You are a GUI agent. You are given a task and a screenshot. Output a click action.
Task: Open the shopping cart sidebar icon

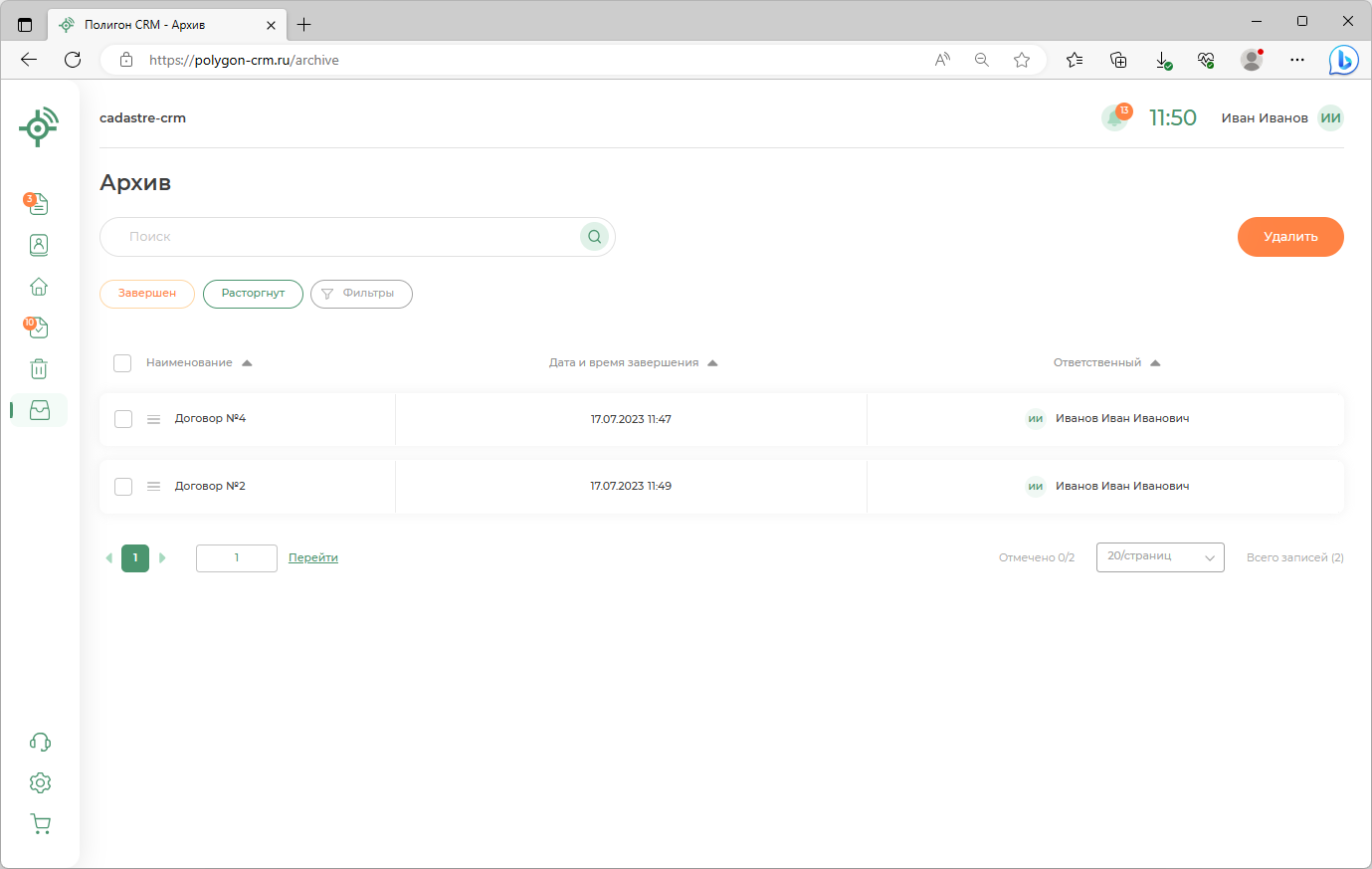tap(40, 824)
